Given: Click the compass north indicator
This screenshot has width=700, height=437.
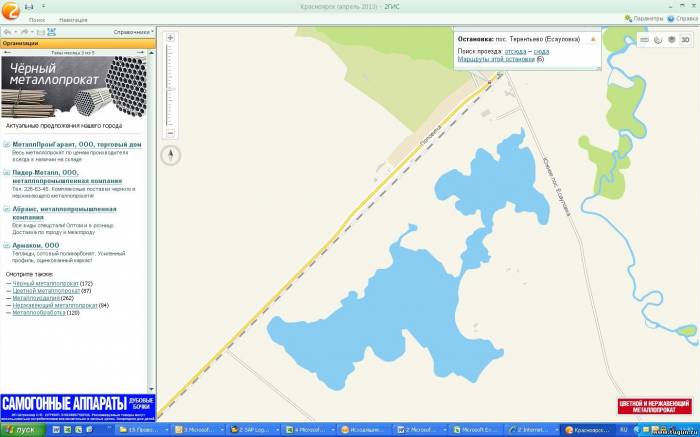Looking at the screenshot, I should tap(171, 155).
